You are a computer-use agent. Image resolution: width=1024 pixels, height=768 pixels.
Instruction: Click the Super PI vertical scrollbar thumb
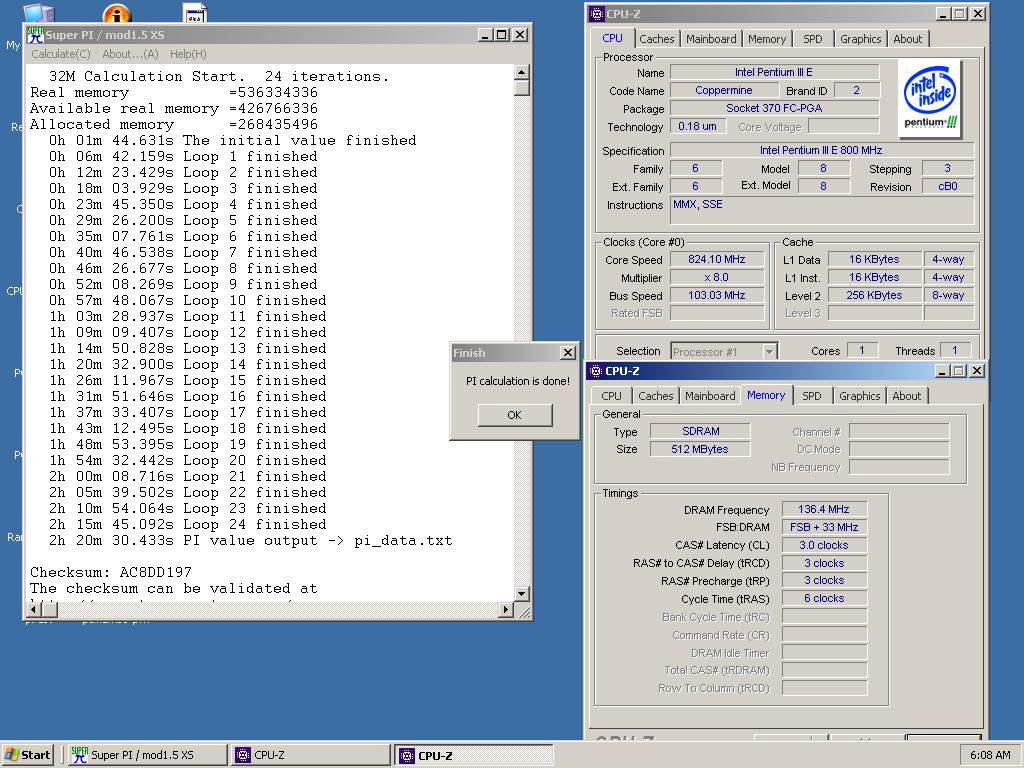[522, 88]
